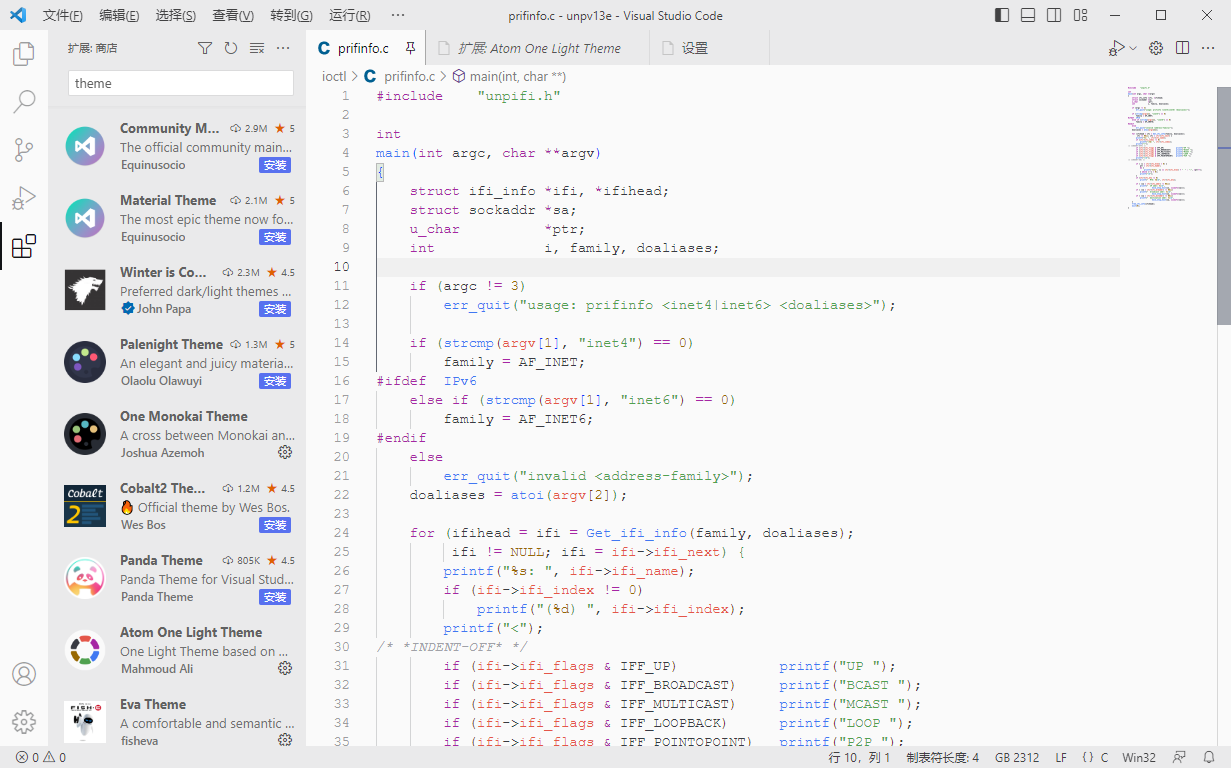The height and width of the screenshot is (768, 1231).
Task: Open the Customize Layout icon
Action: click(1081, 15)
